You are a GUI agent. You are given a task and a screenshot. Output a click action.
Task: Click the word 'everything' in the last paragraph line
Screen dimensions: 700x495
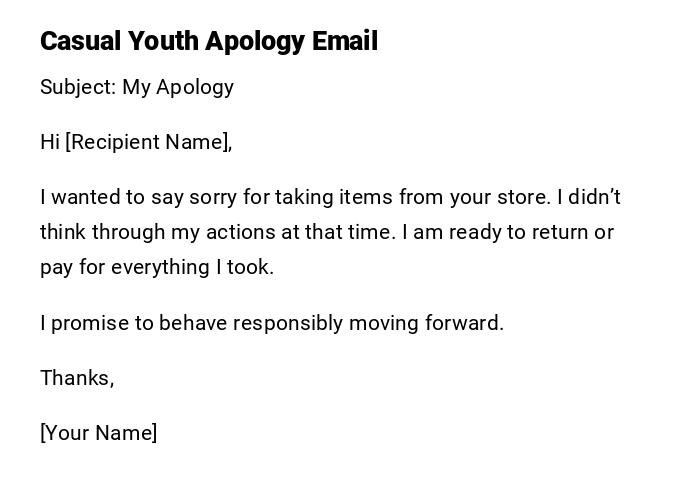click(x=156, y=267)
